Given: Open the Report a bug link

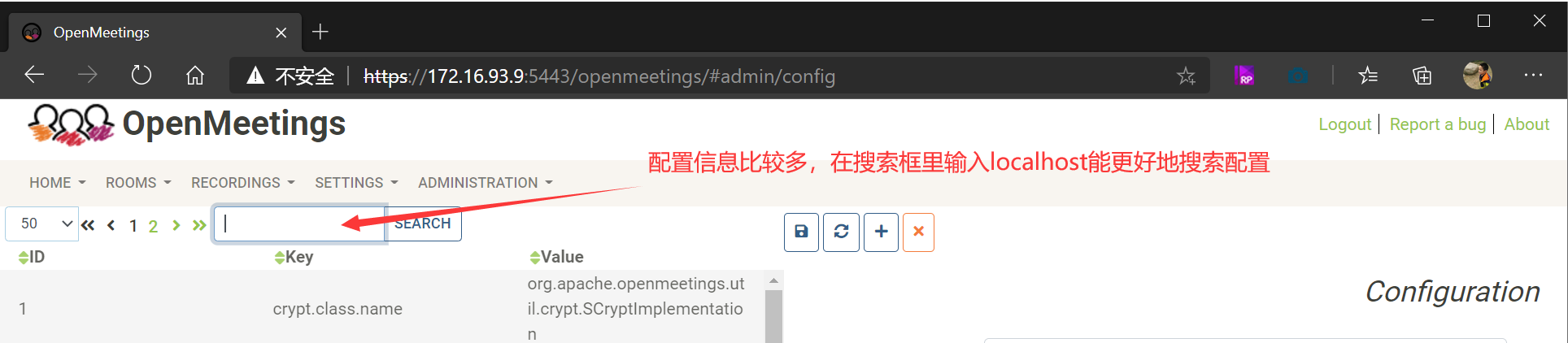Looking at the screenshot, I should pos(1437,124).
